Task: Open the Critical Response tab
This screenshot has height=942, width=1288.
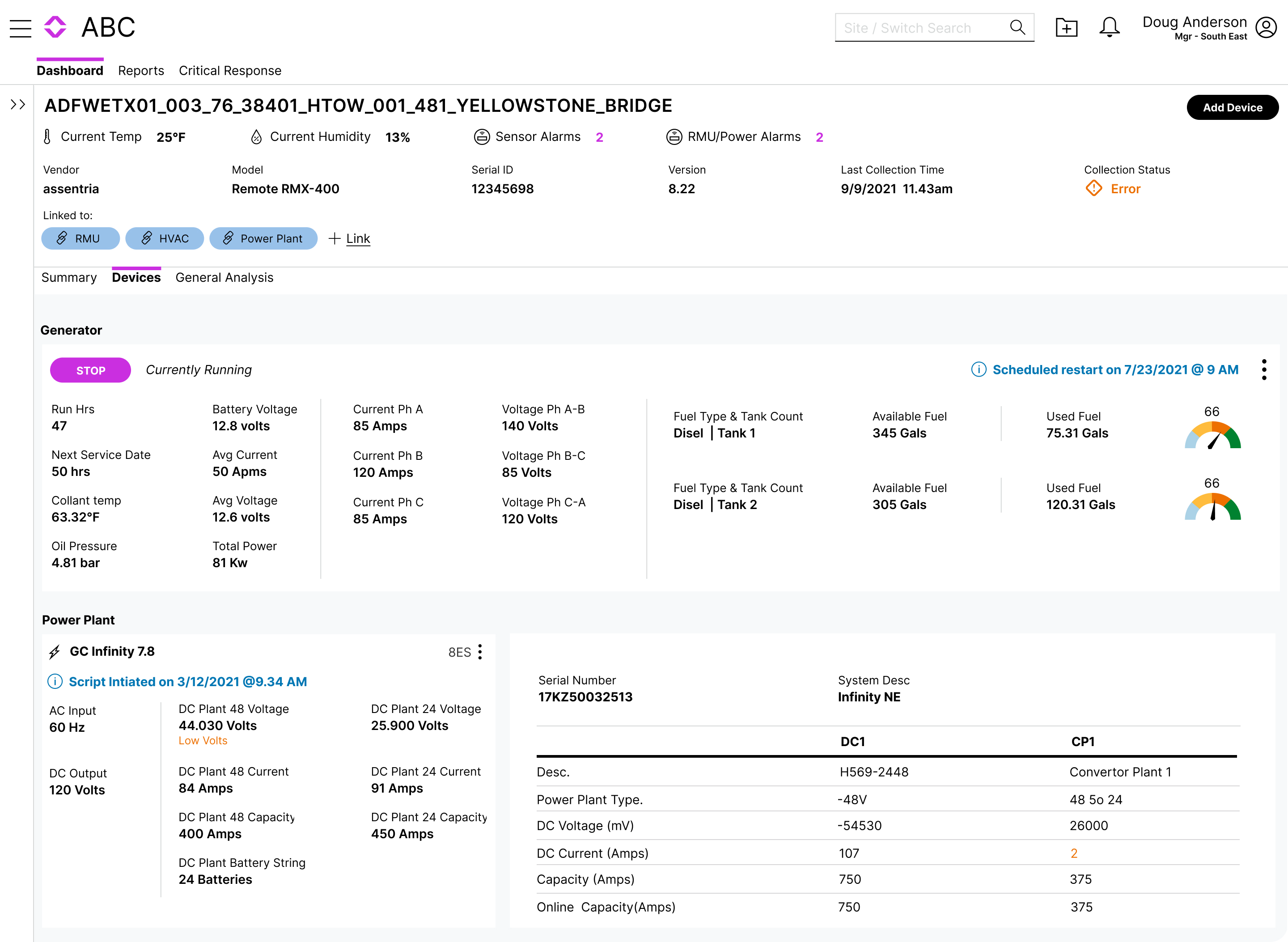Action: pyautogui.click(x=230, y=71)
